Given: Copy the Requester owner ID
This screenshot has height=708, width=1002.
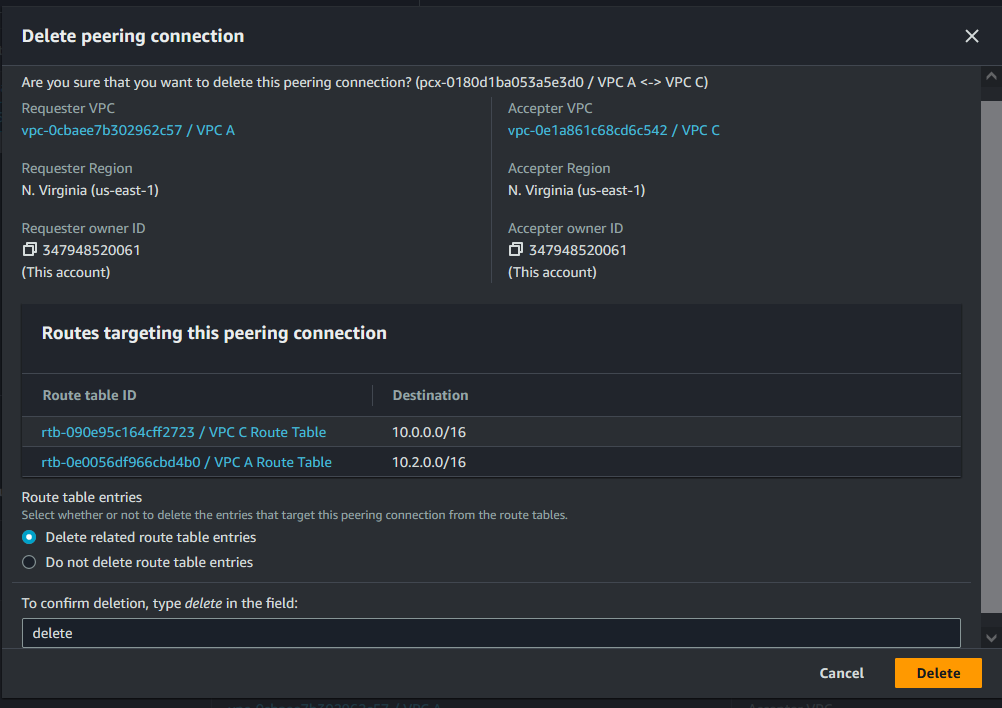Looking at the screenshot, I should [x=30, y=250].
